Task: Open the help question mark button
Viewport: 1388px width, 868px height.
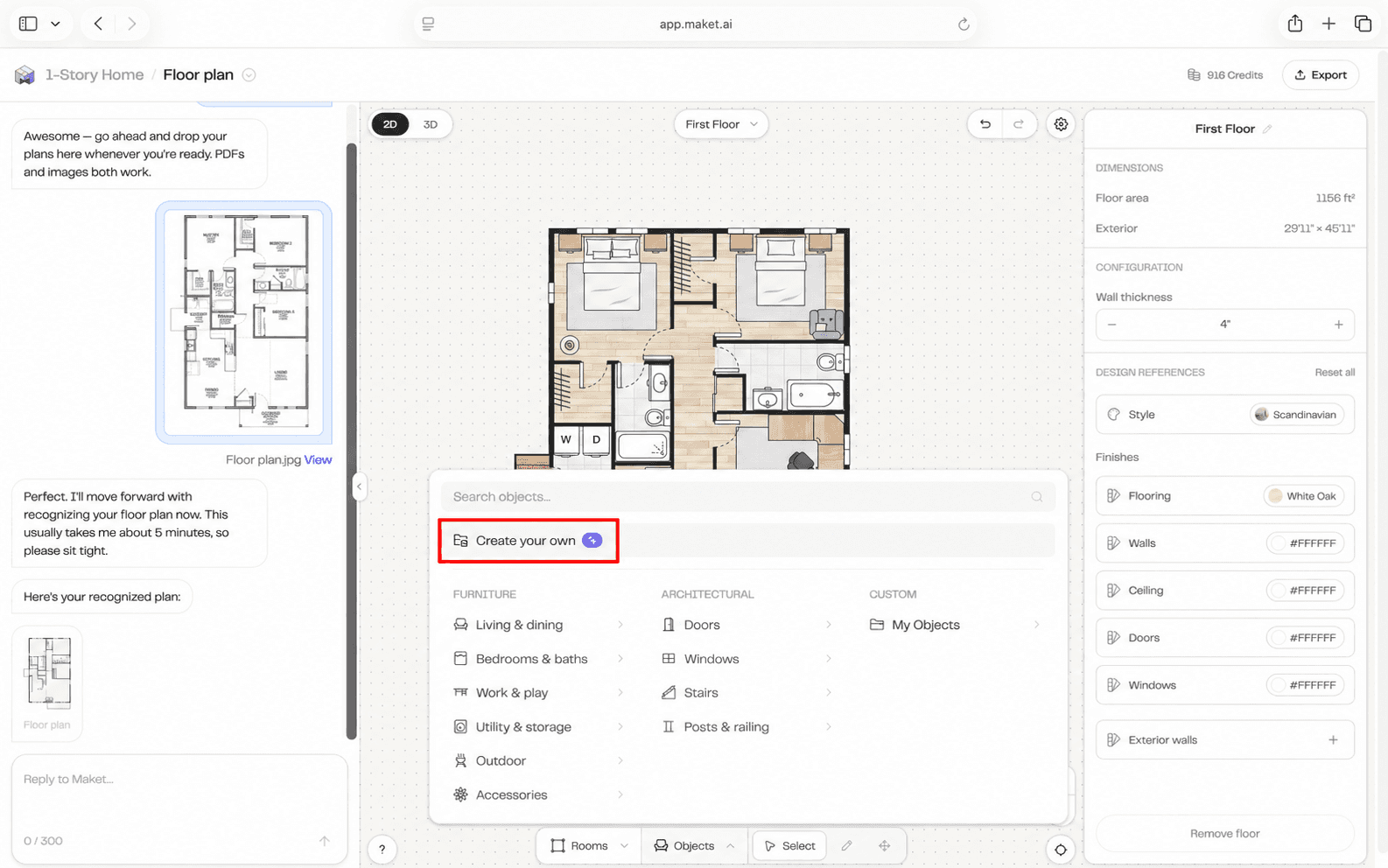Action: 382,849
